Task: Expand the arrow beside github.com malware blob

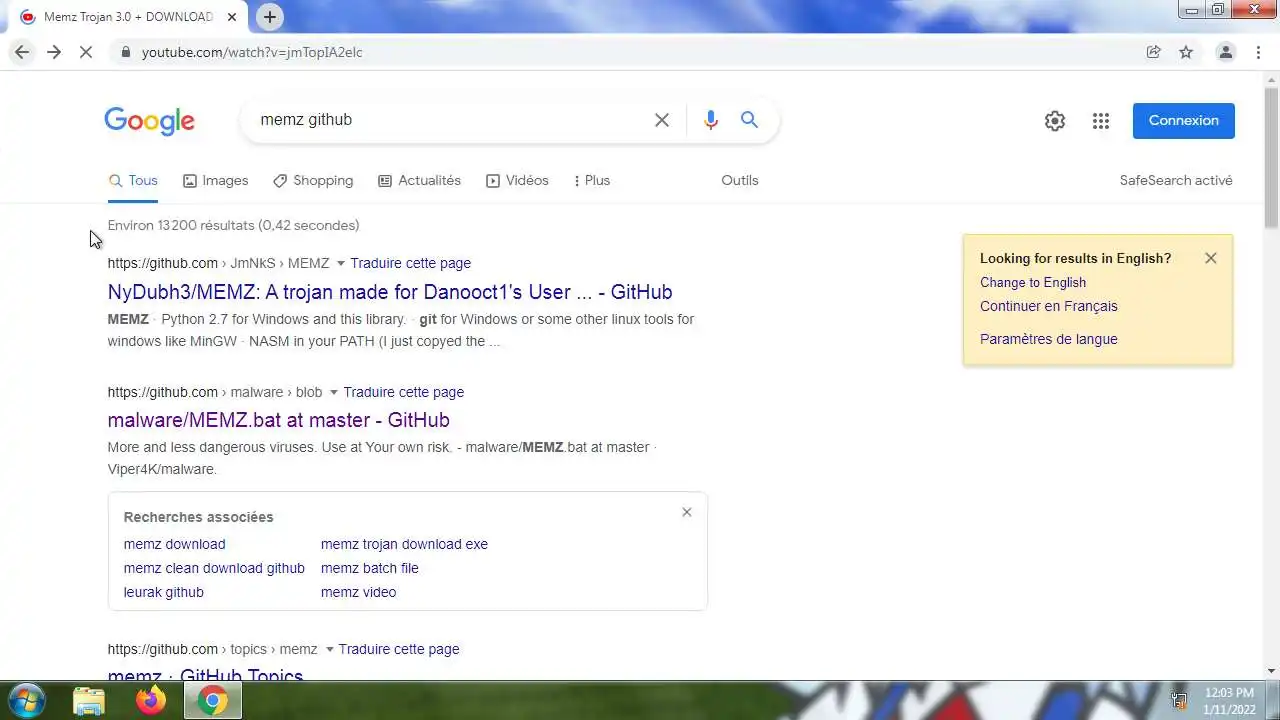Action: click(333, 393)
